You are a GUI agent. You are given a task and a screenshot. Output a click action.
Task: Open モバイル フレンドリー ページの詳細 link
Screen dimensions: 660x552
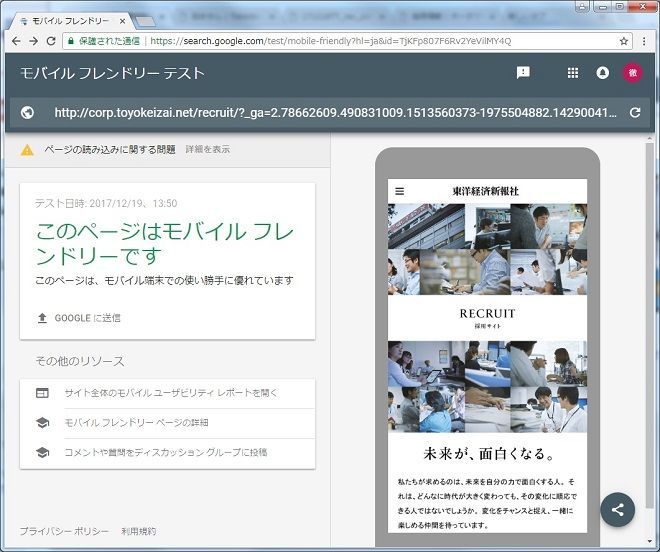[136, 423]
